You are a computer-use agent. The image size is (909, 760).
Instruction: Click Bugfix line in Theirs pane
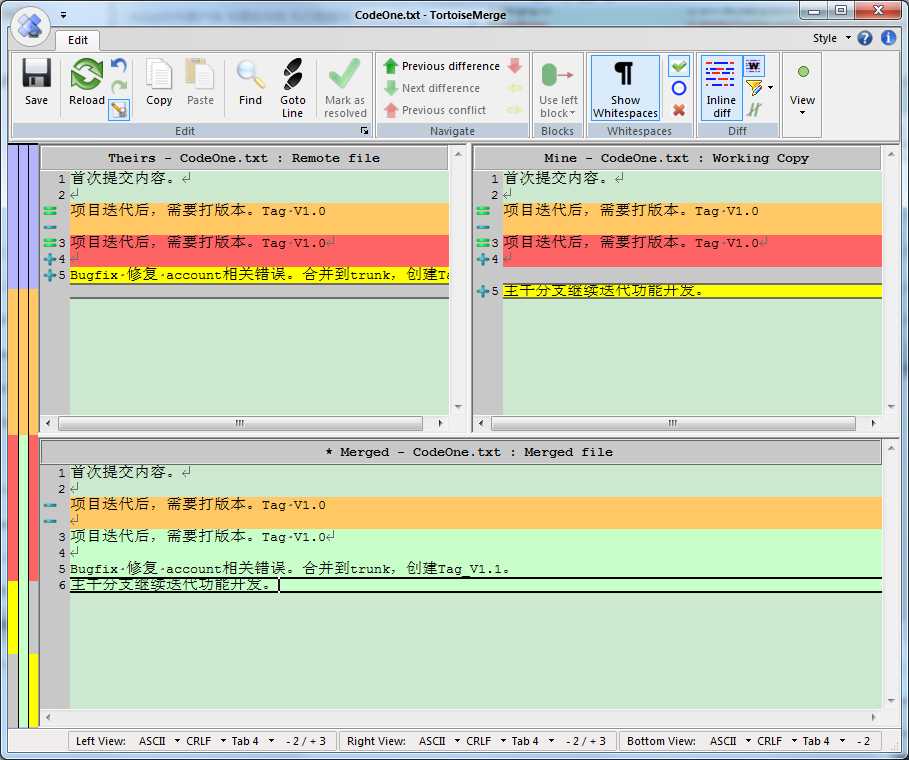259,275
